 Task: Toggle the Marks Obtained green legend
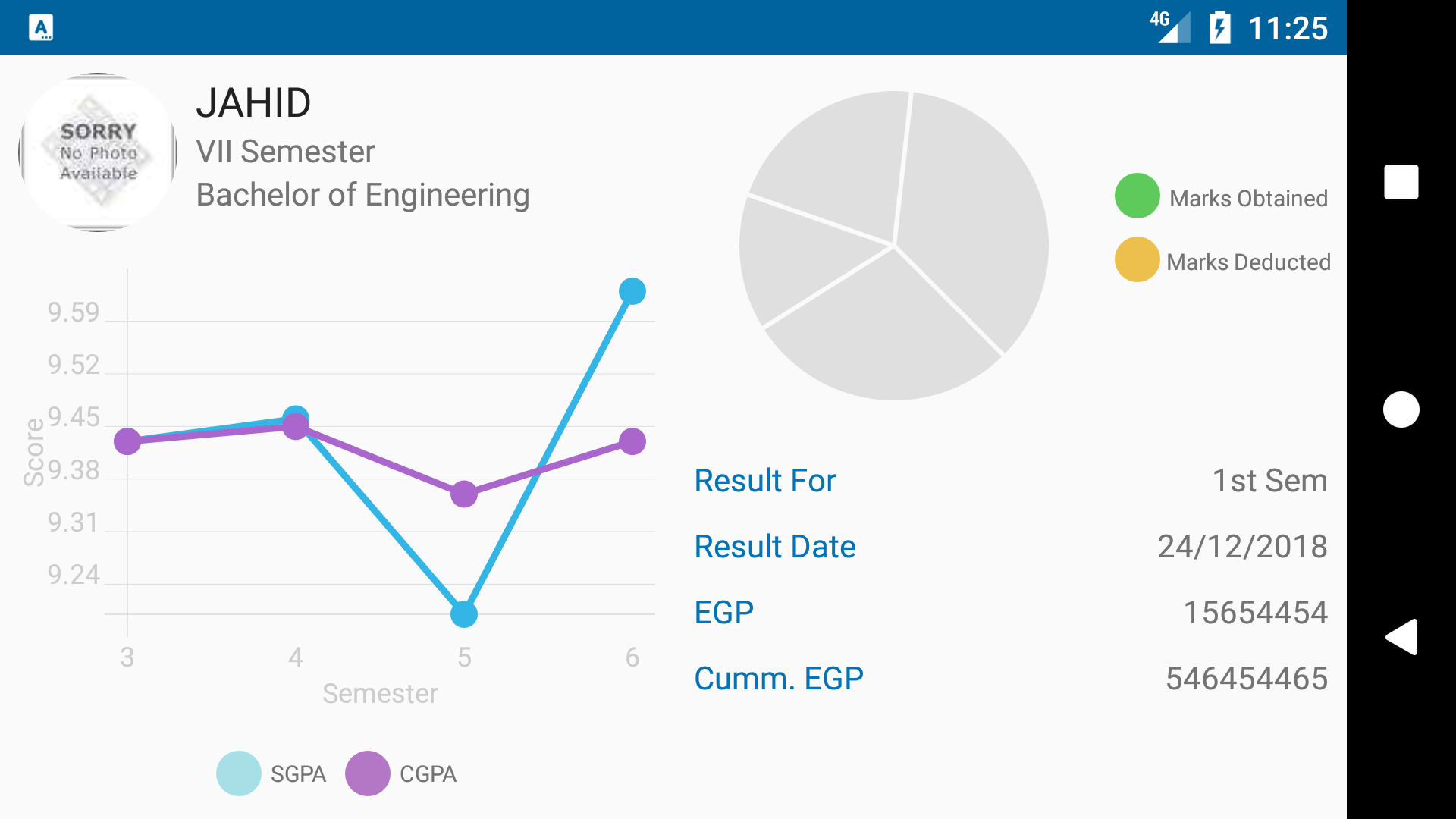click(x=1137, y=196)
